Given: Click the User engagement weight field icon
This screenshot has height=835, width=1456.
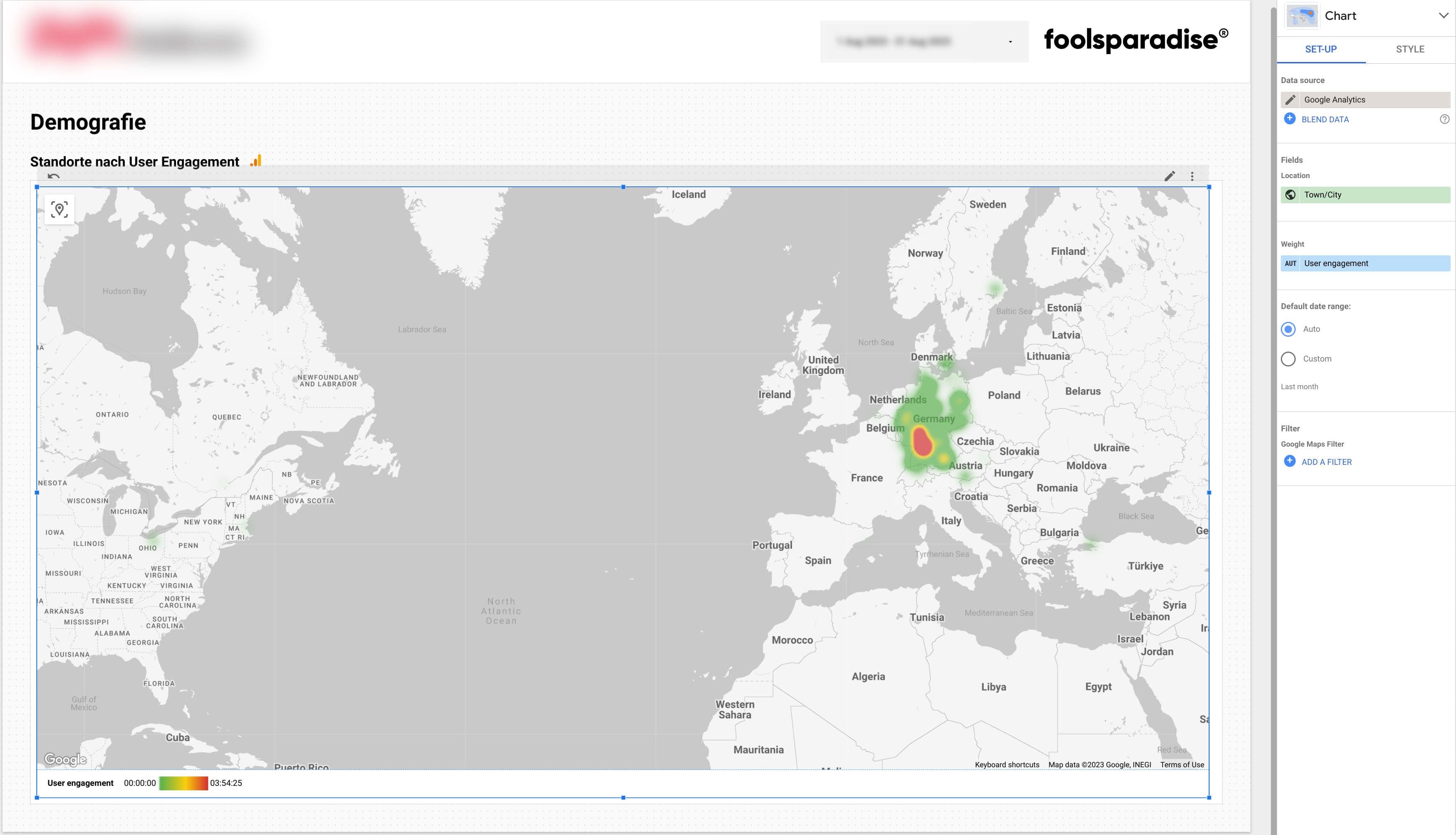Looking at the screenshot, I should (1291, 263).
